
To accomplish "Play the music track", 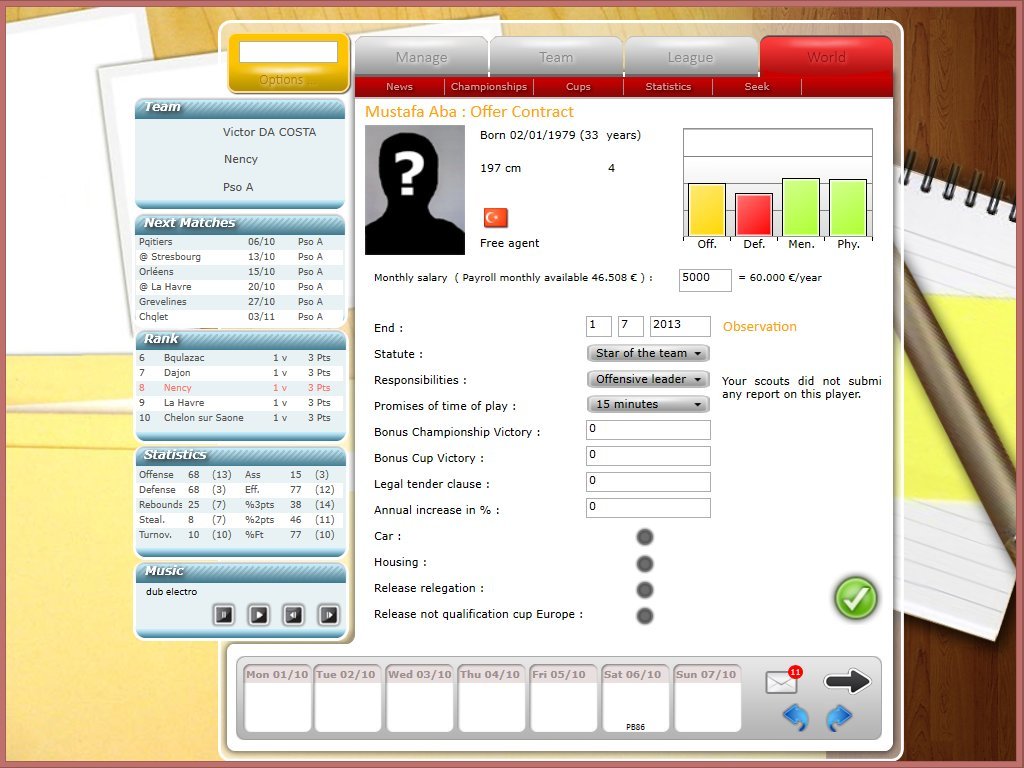I will coord(259,615).
